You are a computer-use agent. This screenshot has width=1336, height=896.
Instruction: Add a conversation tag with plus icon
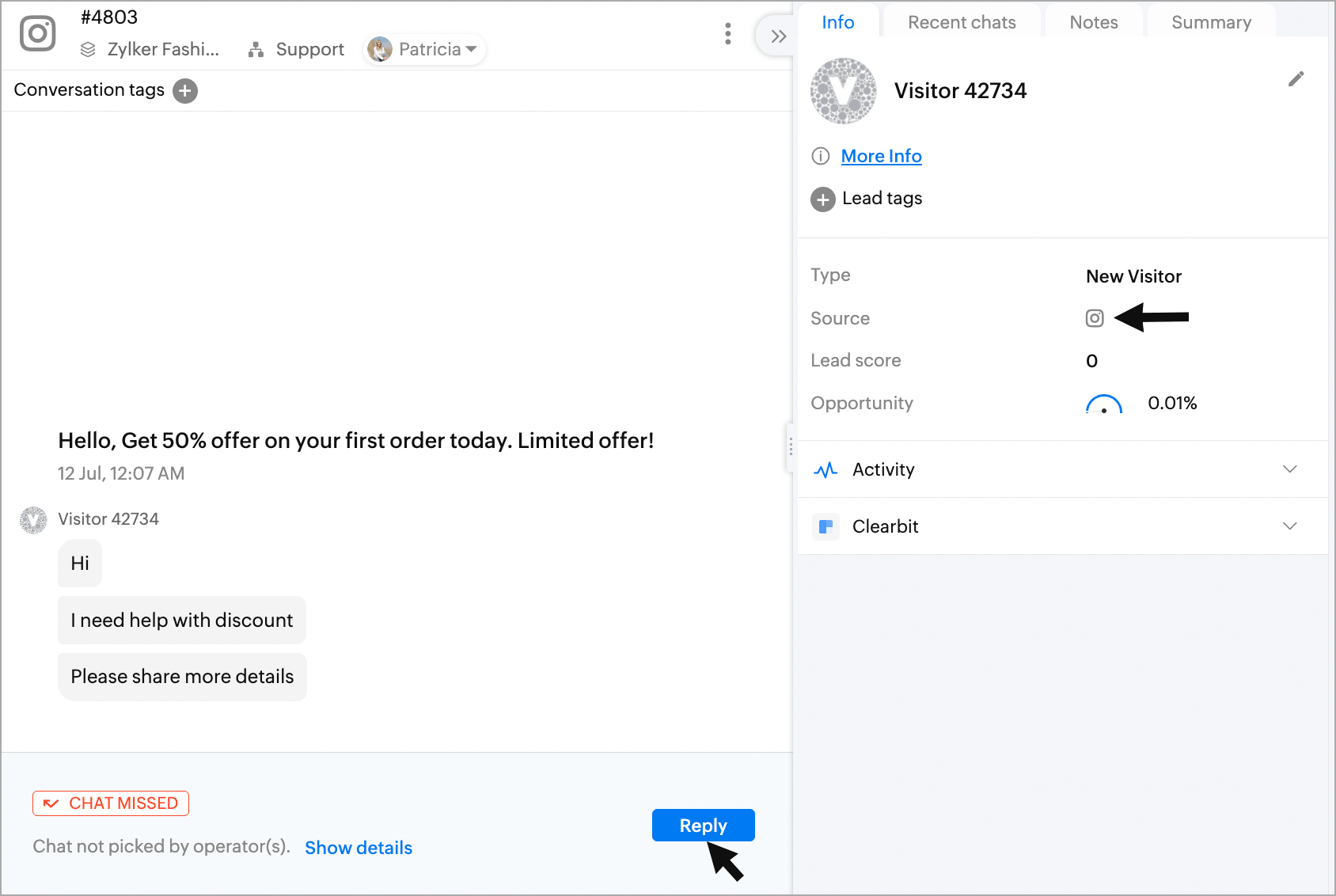[185, 91]
